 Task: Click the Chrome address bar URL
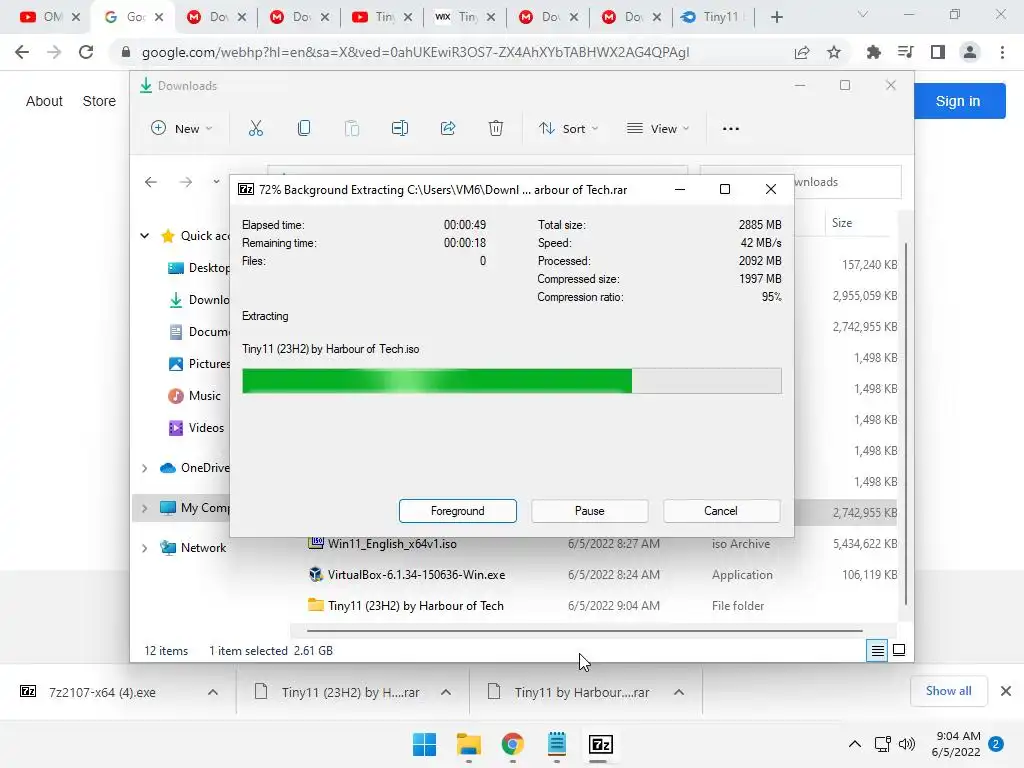coord(415,52)
